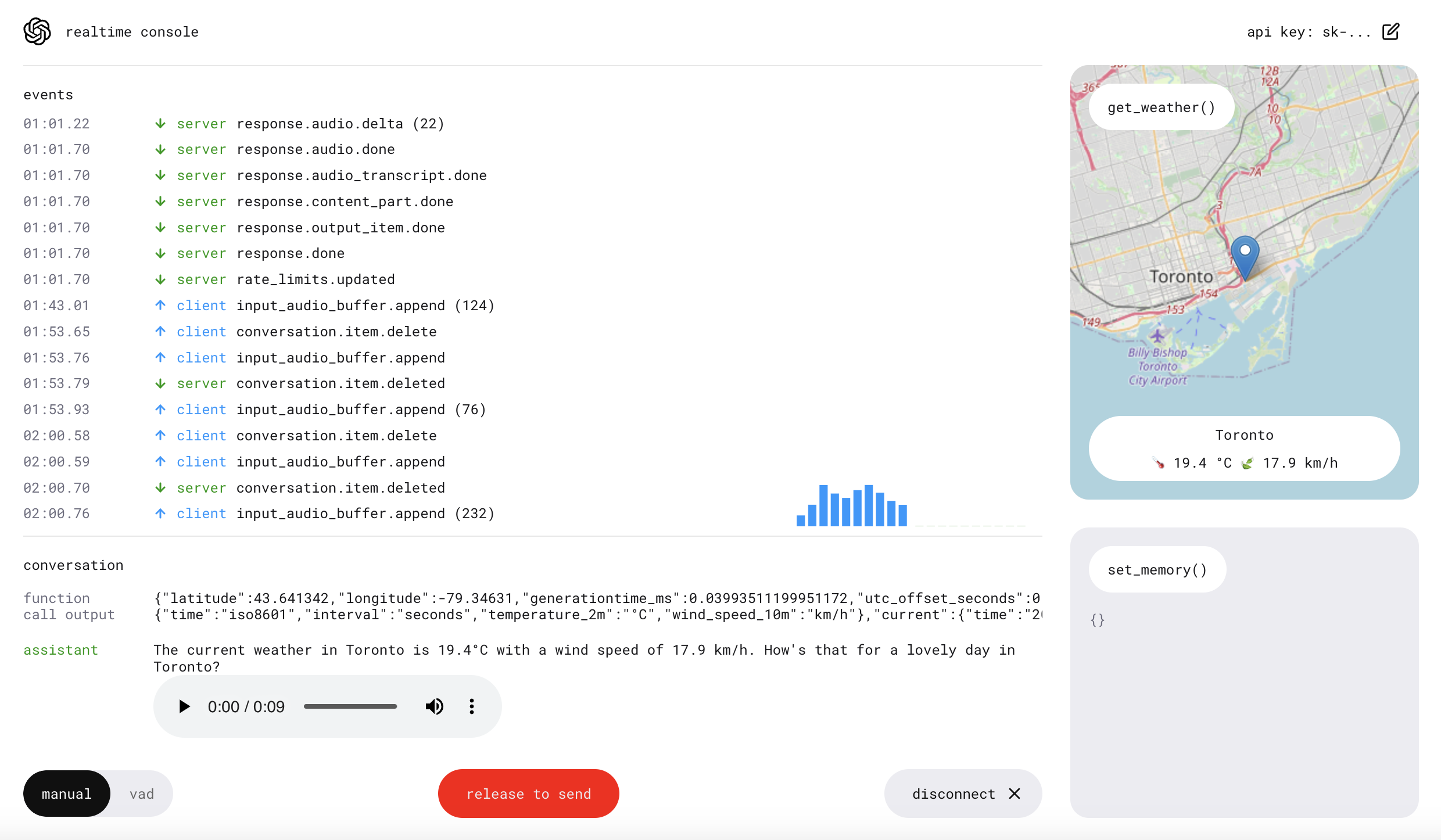Image resolution: width=1441 pixels, height=840 pixels.
Task: Click the audio playback play button
Action: click(x=183, y=706)
